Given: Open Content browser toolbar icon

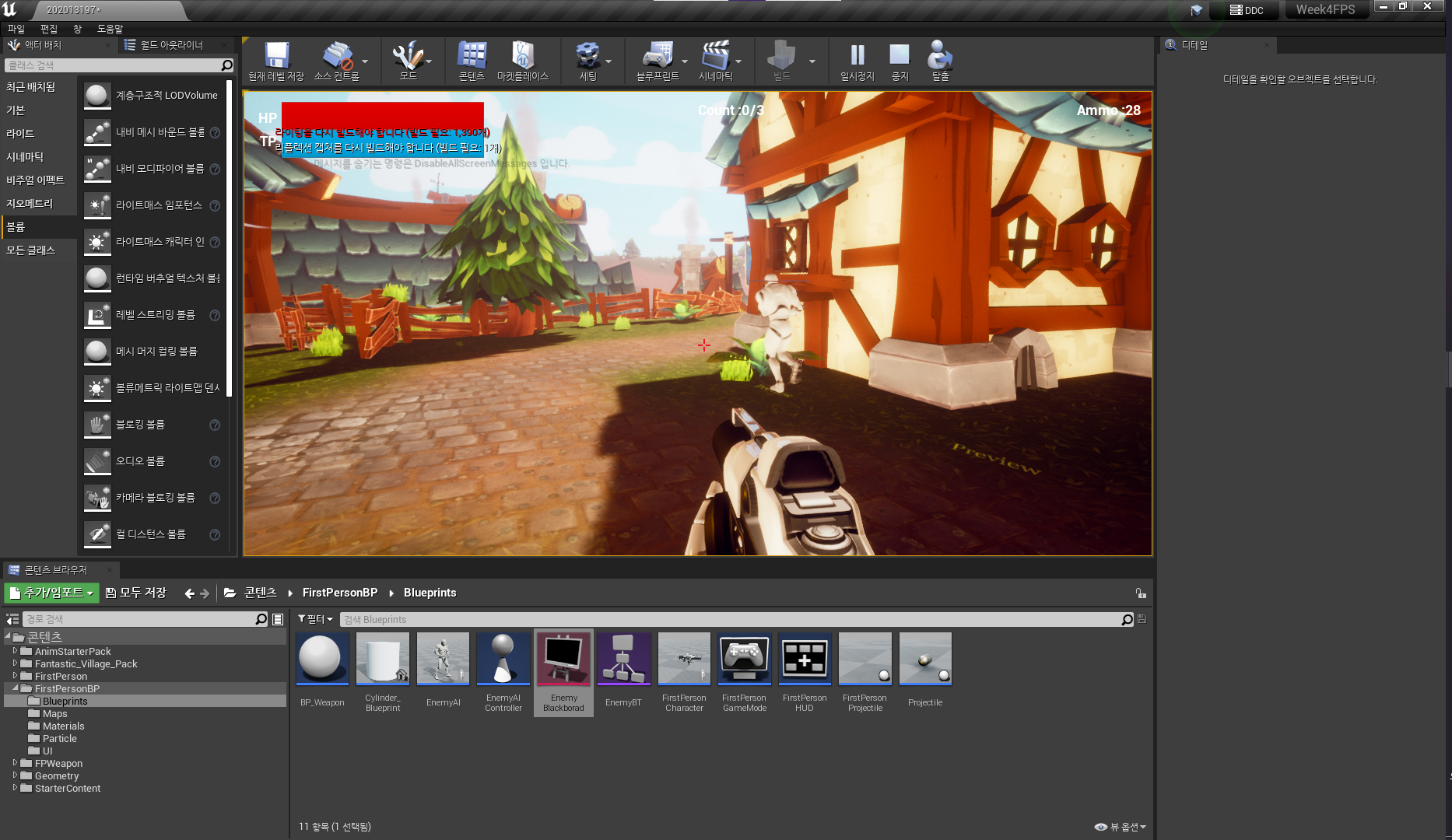Looking at the screenshot, I should click(x=472, y=61).
